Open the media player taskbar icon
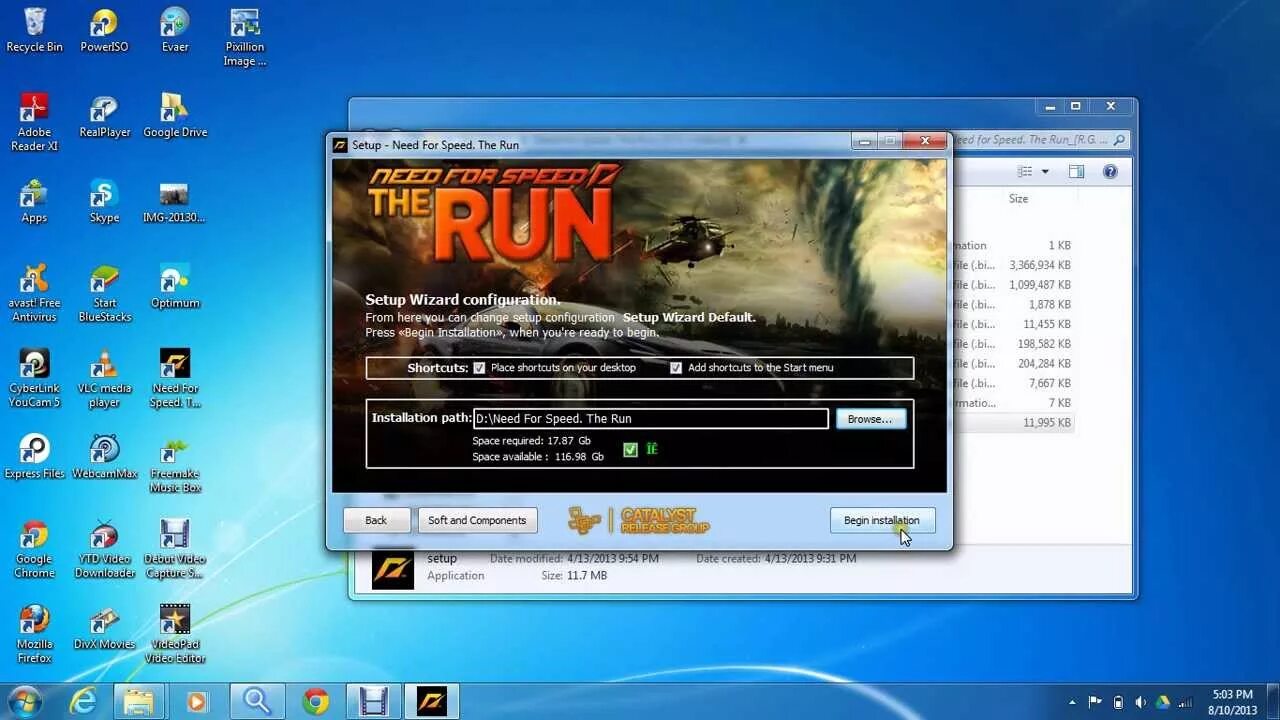The image size is (1280, 720). click(197, 702)
